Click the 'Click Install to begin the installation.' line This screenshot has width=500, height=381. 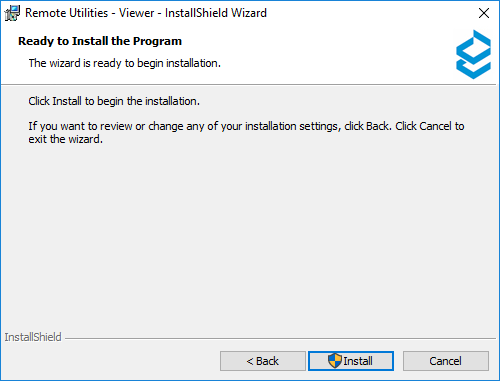pyautogui.click(x=114, y=101)
